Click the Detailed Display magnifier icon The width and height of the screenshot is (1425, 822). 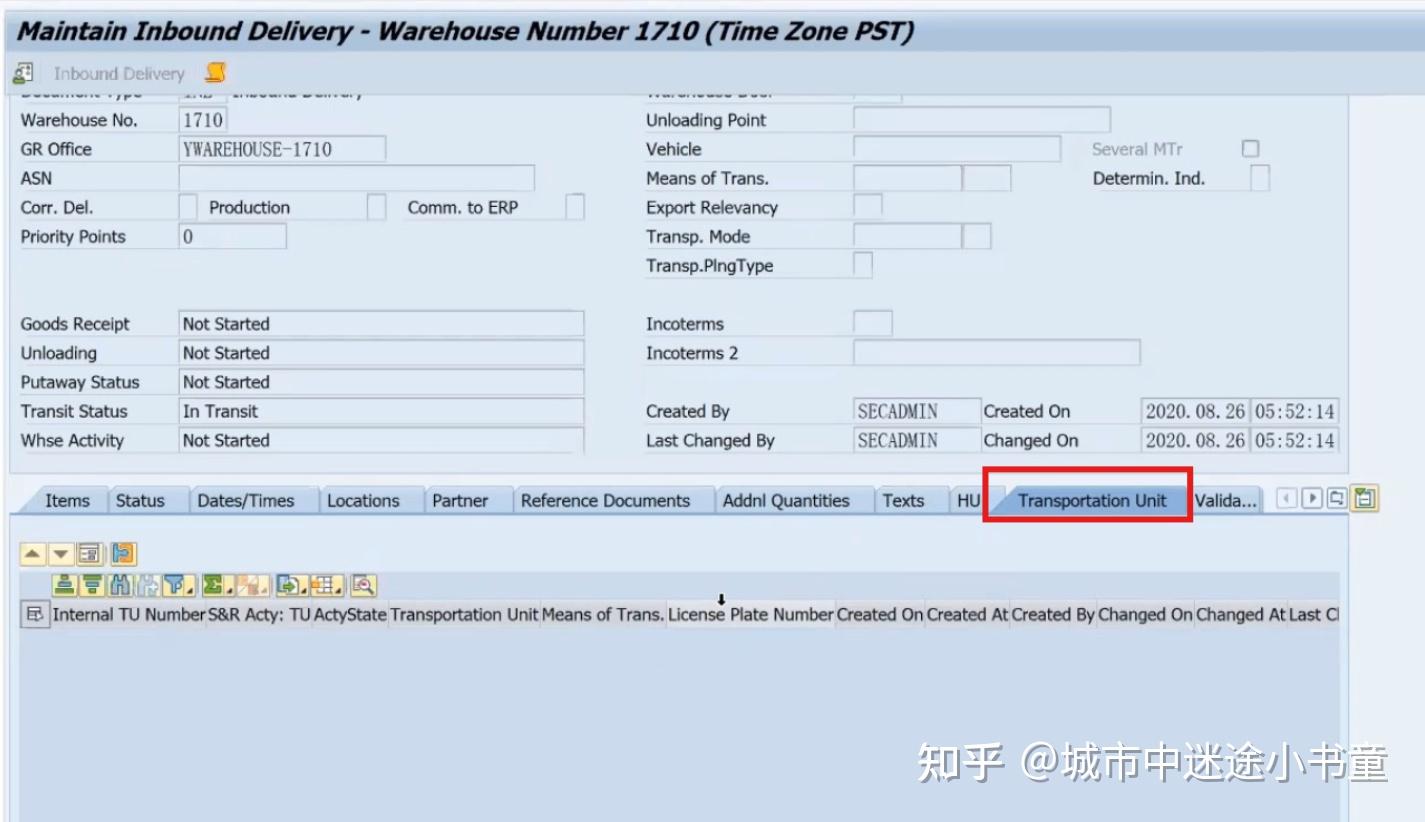(x=363, y=585)
